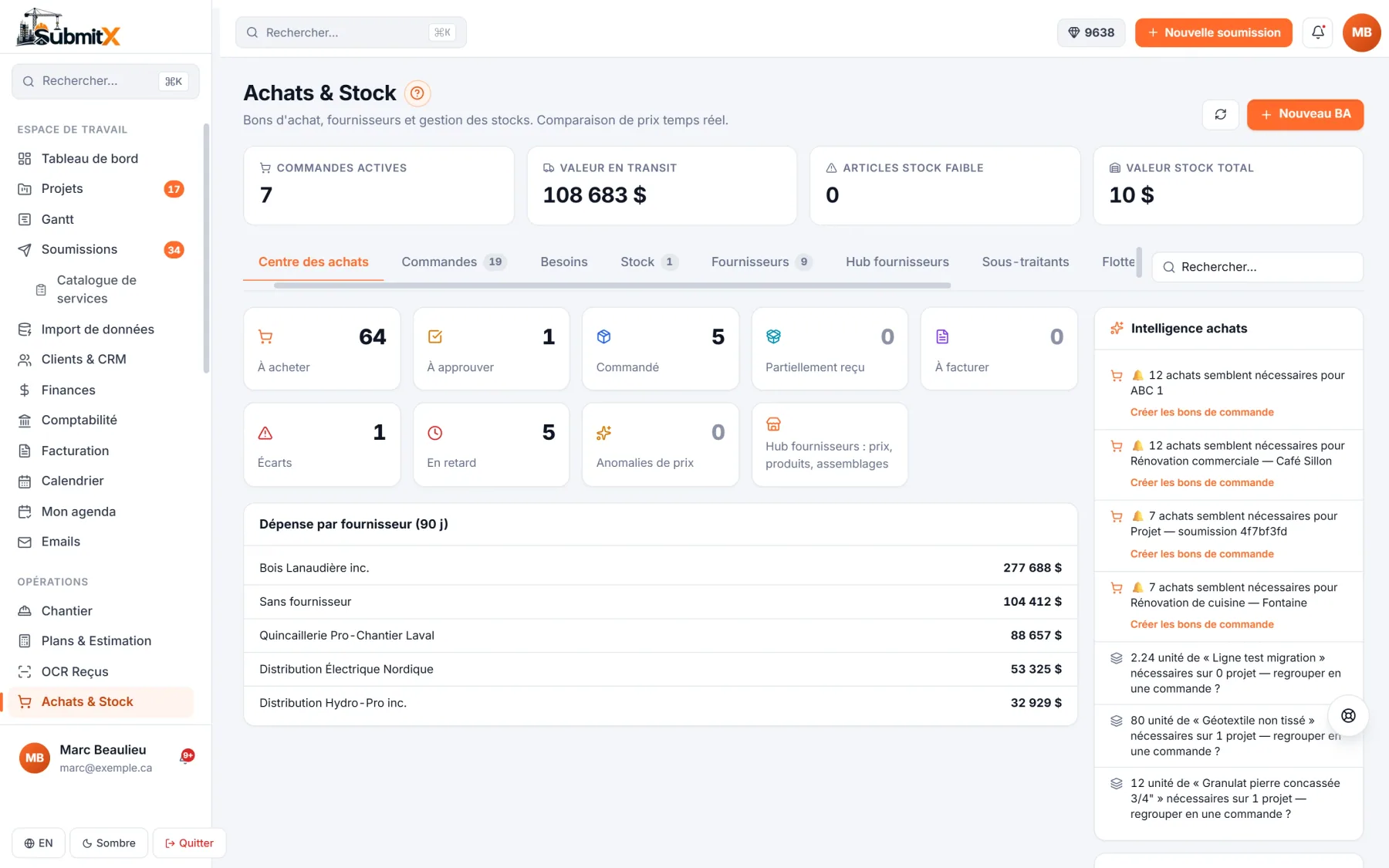Switch to the Stock tab

pos(649,262)
